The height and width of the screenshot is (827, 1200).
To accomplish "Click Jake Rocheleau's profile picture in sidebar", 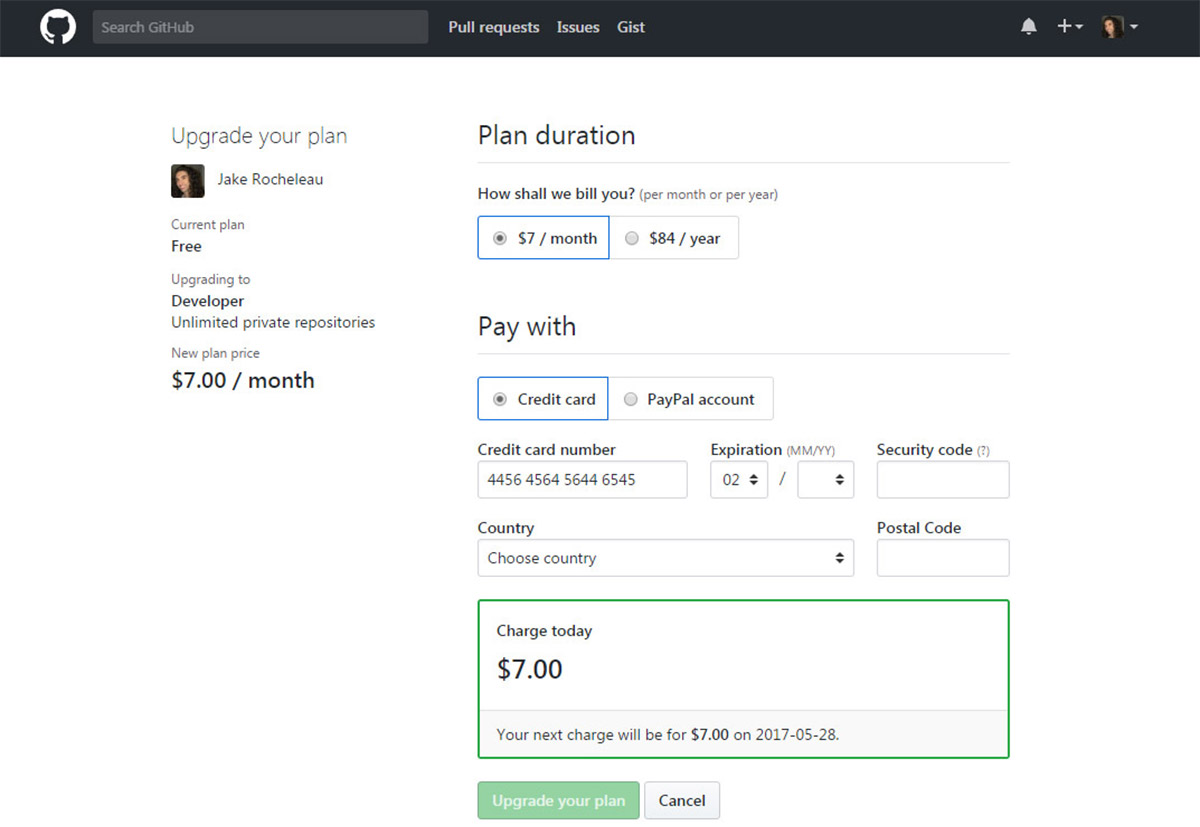I will pyautogui.click(x=188, y=180).
